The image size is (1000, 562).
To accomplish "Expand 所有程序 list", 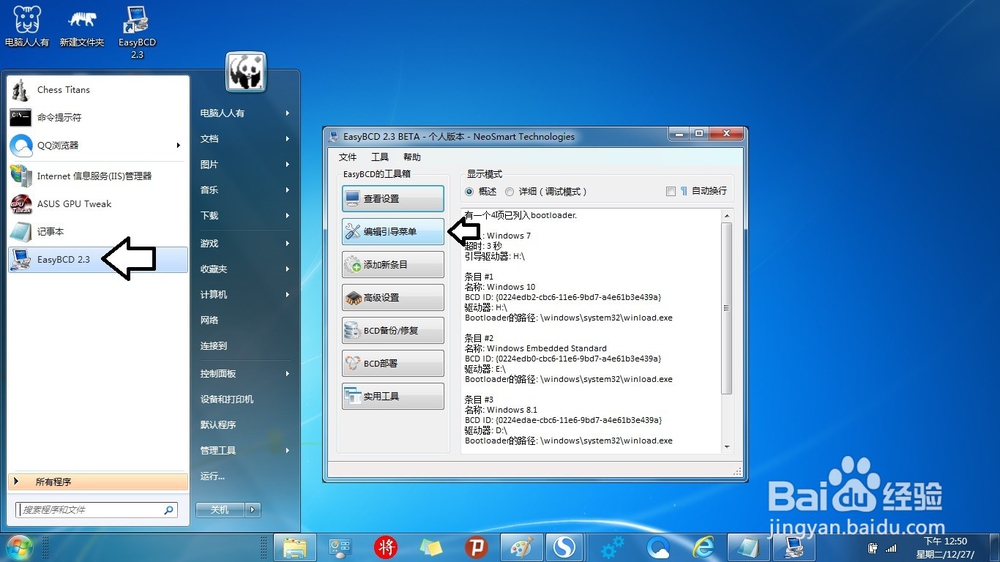I will (x=98, y=482).
